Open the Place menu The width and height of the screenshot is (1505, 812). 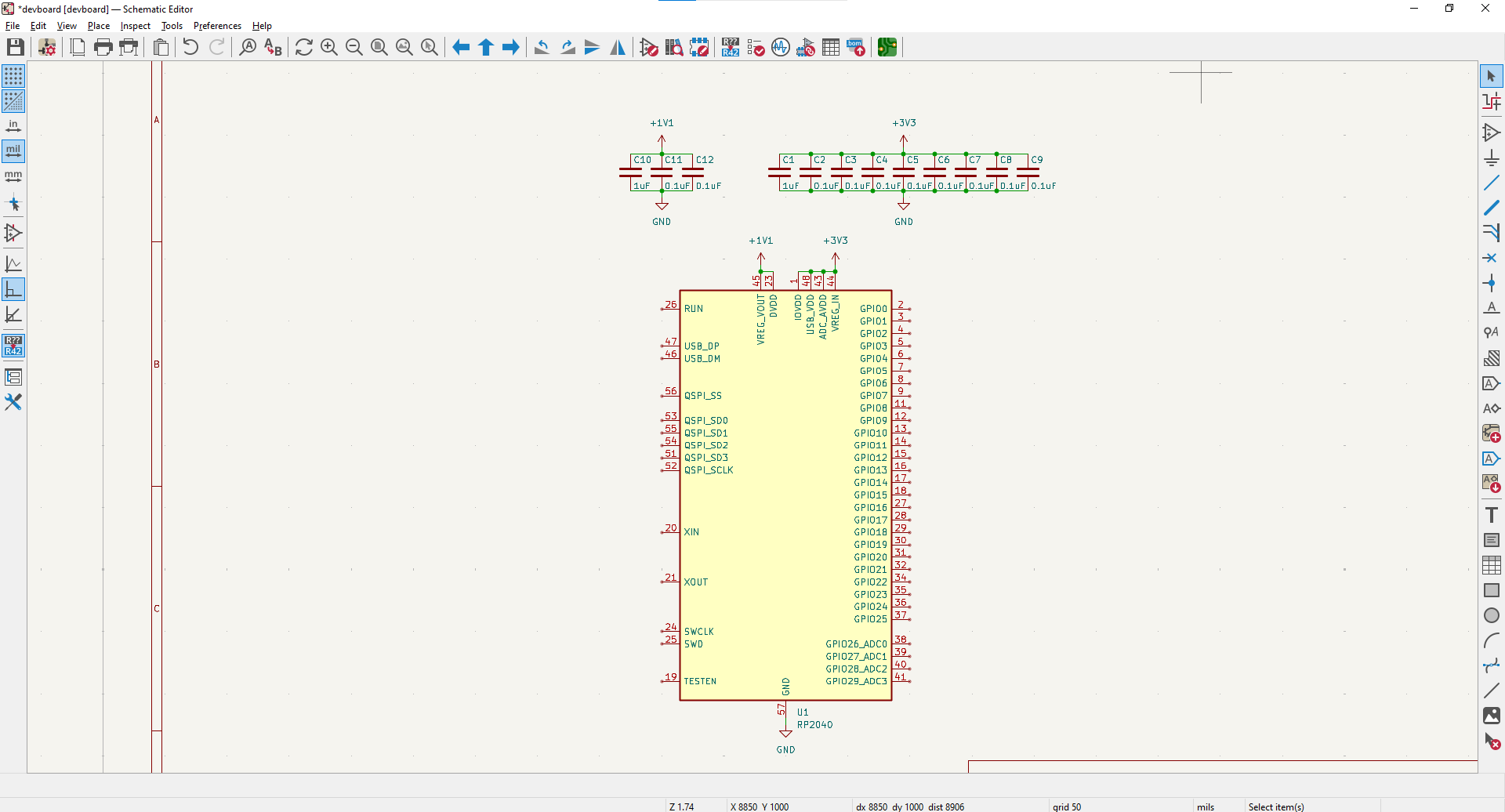[x=99, y=26]
